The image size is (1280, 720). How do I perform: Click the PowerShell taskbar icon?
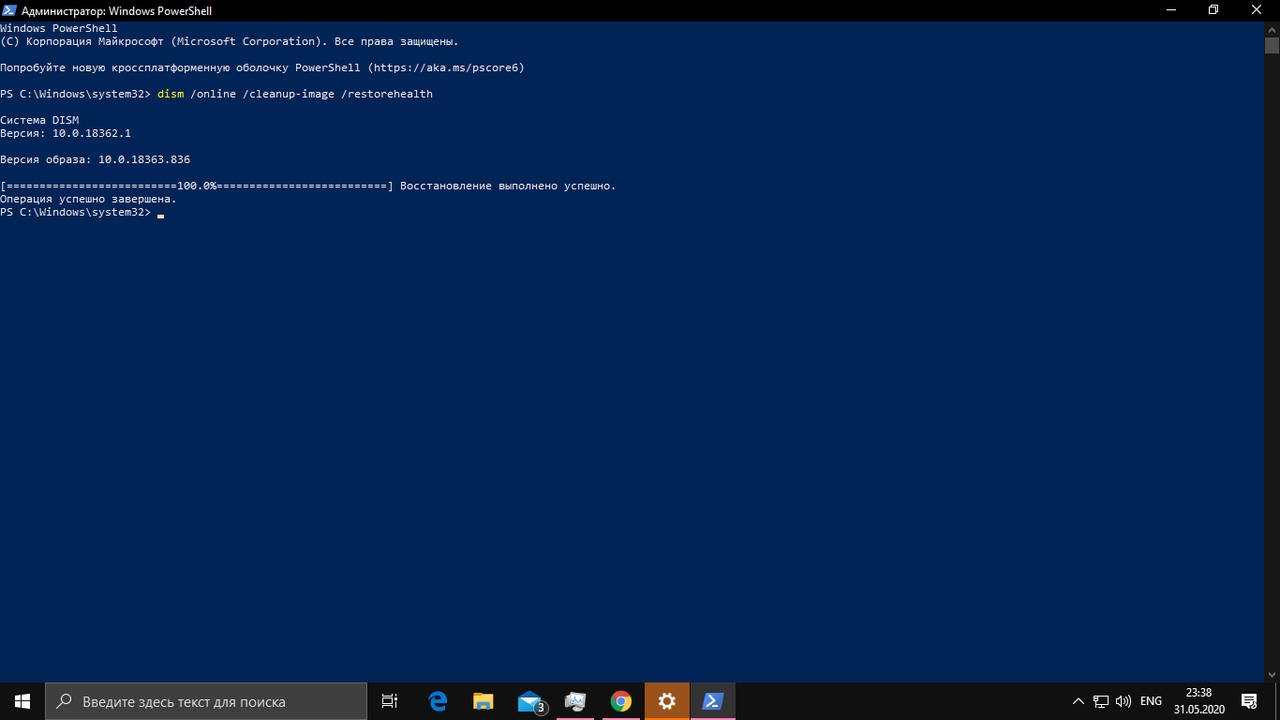713,701
